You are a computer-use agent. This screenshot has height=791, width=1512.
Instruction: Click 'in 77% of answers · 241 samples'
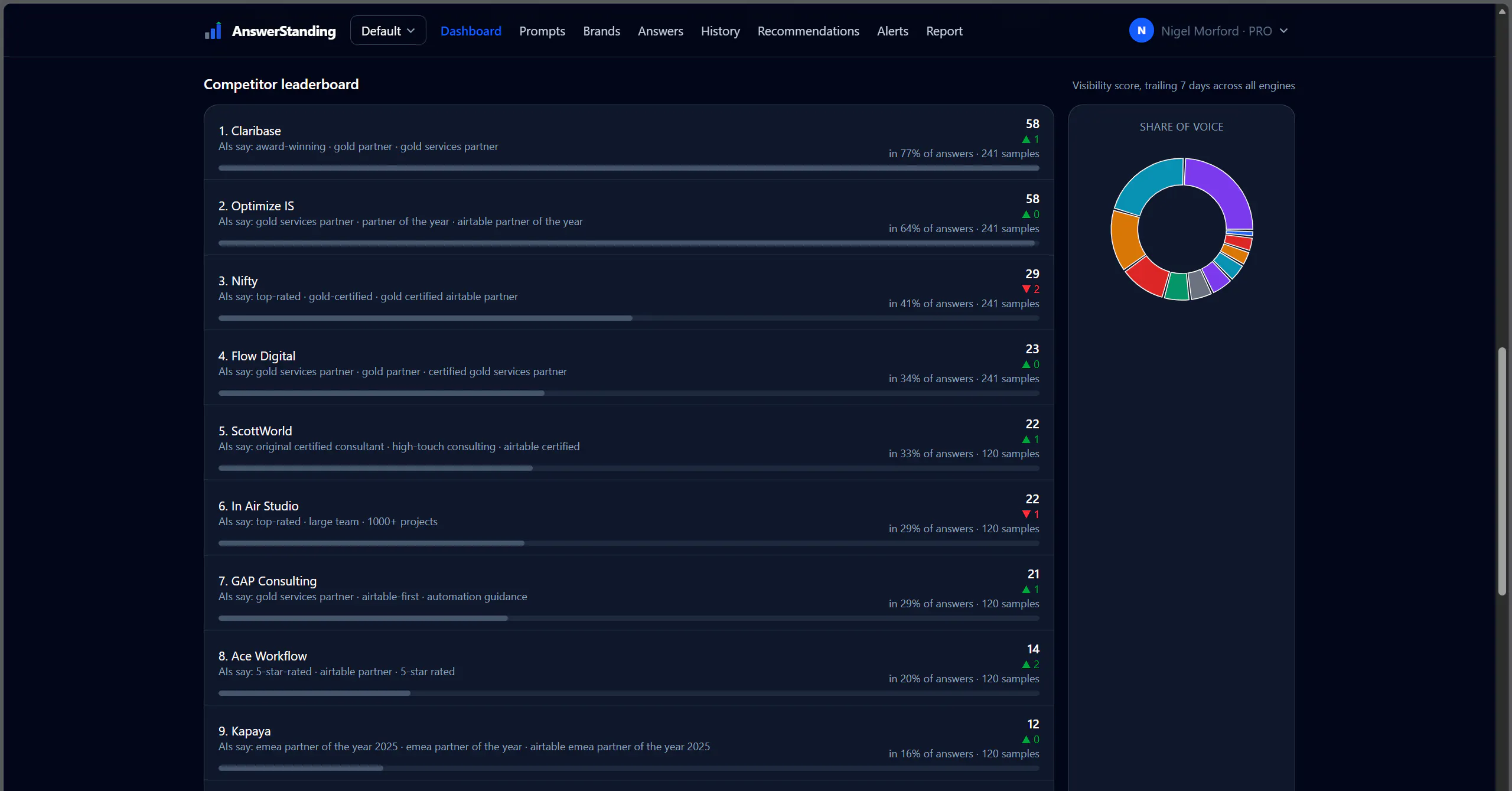964,154
